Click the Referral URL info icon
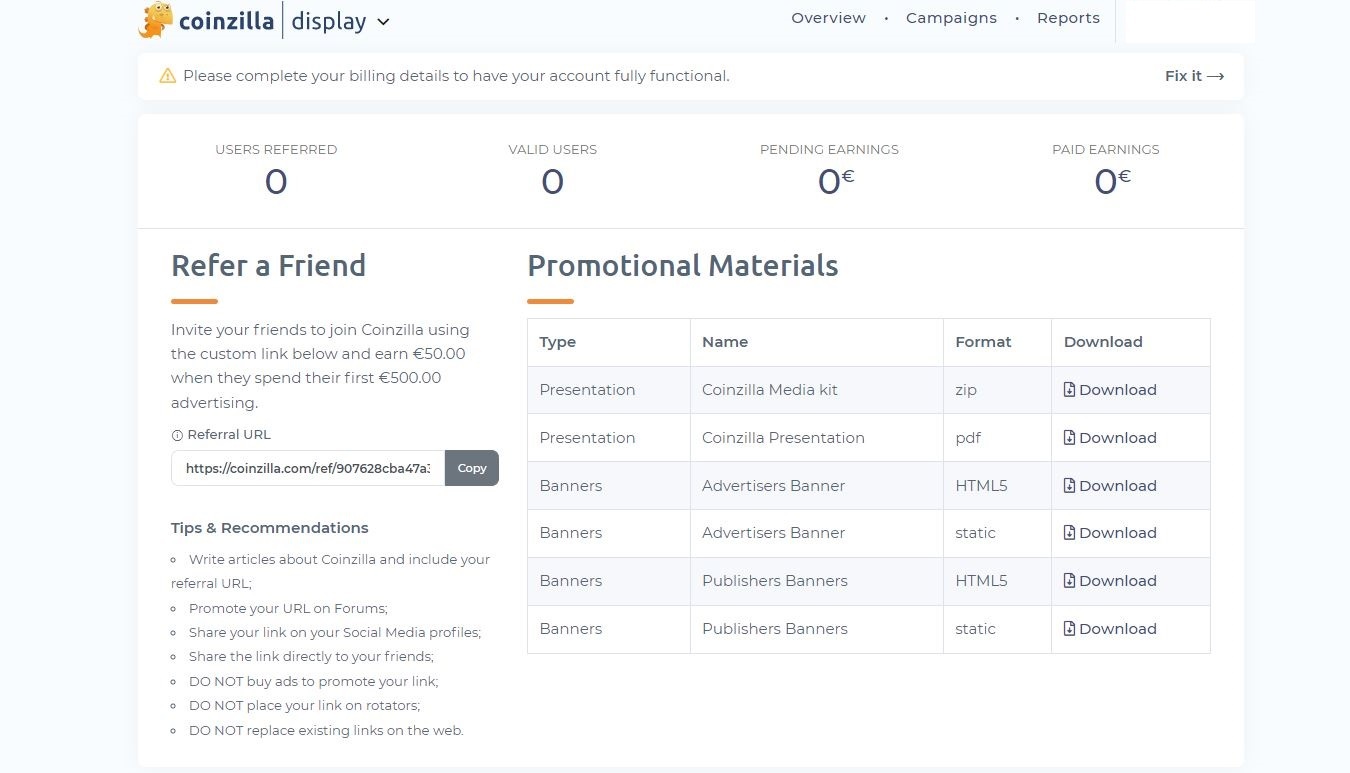 [x=177, y=435]
